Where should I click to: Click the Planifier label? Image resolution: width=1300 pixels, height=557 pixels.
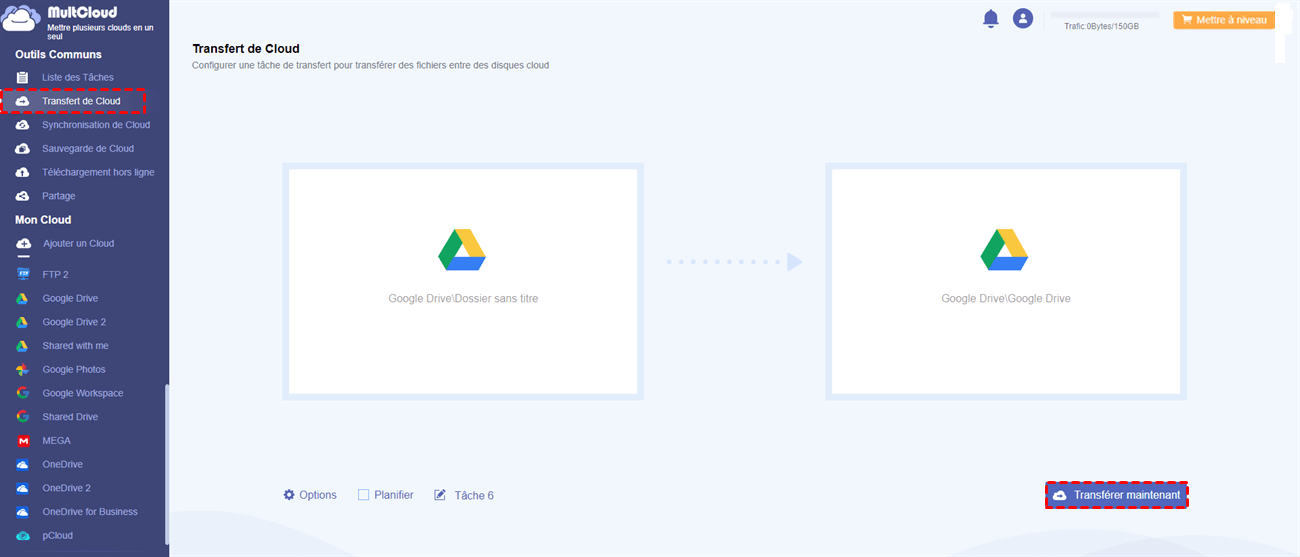pyautogui.click(x=394, y=495)
